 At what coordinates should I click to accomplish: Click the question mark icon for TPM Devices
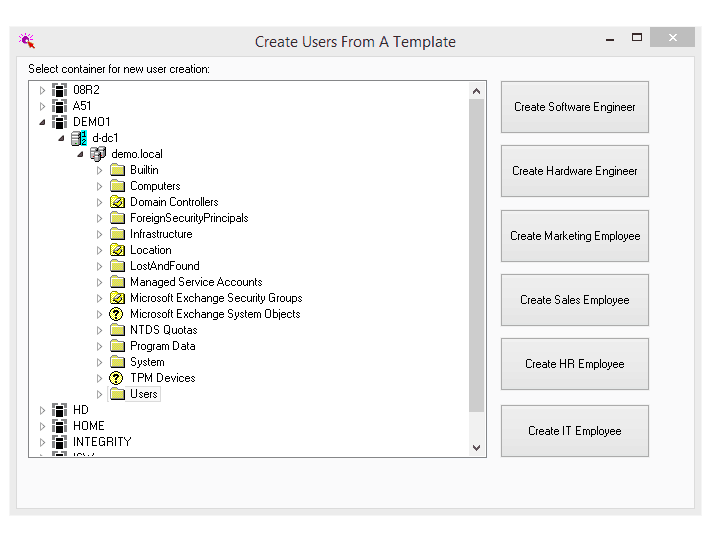[x=117, y=378]
